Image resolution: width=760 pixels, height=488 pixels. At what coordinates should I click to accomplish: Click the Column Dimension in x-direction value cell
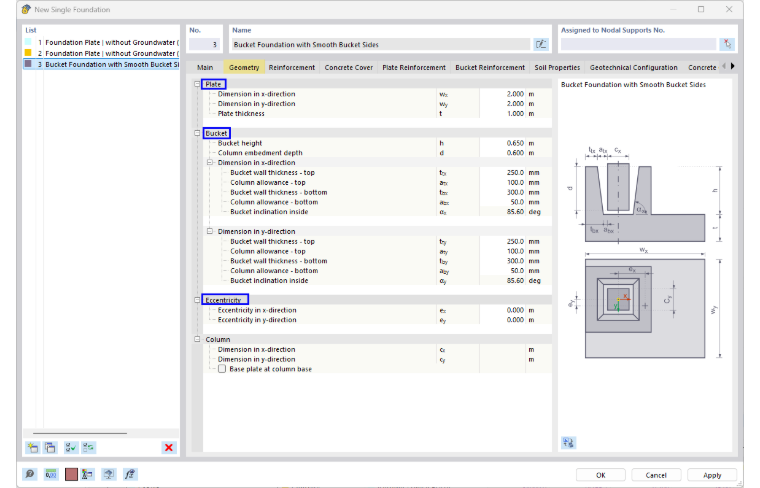click(502, 349)
